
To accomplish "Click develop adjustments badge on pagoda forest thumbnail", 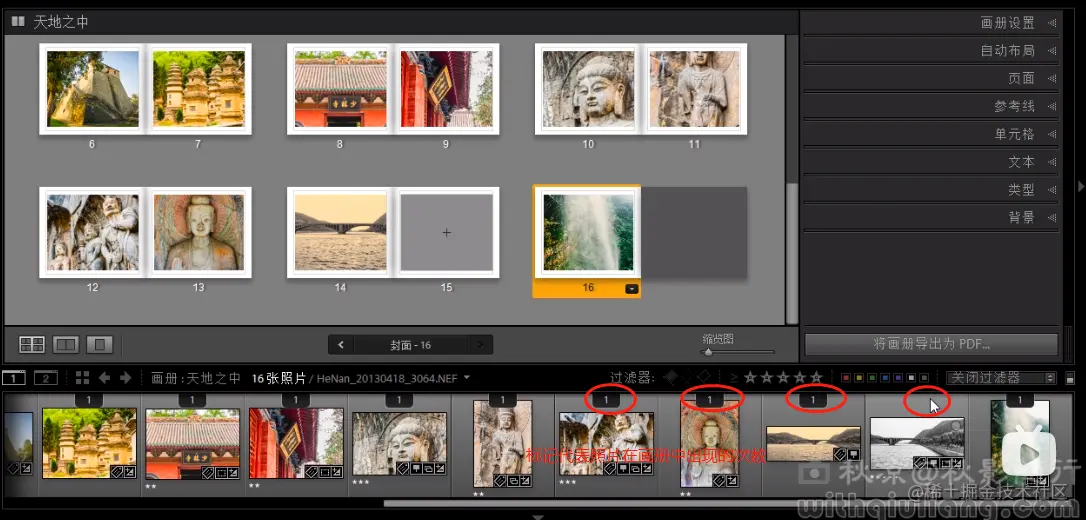I will point(129,470).
